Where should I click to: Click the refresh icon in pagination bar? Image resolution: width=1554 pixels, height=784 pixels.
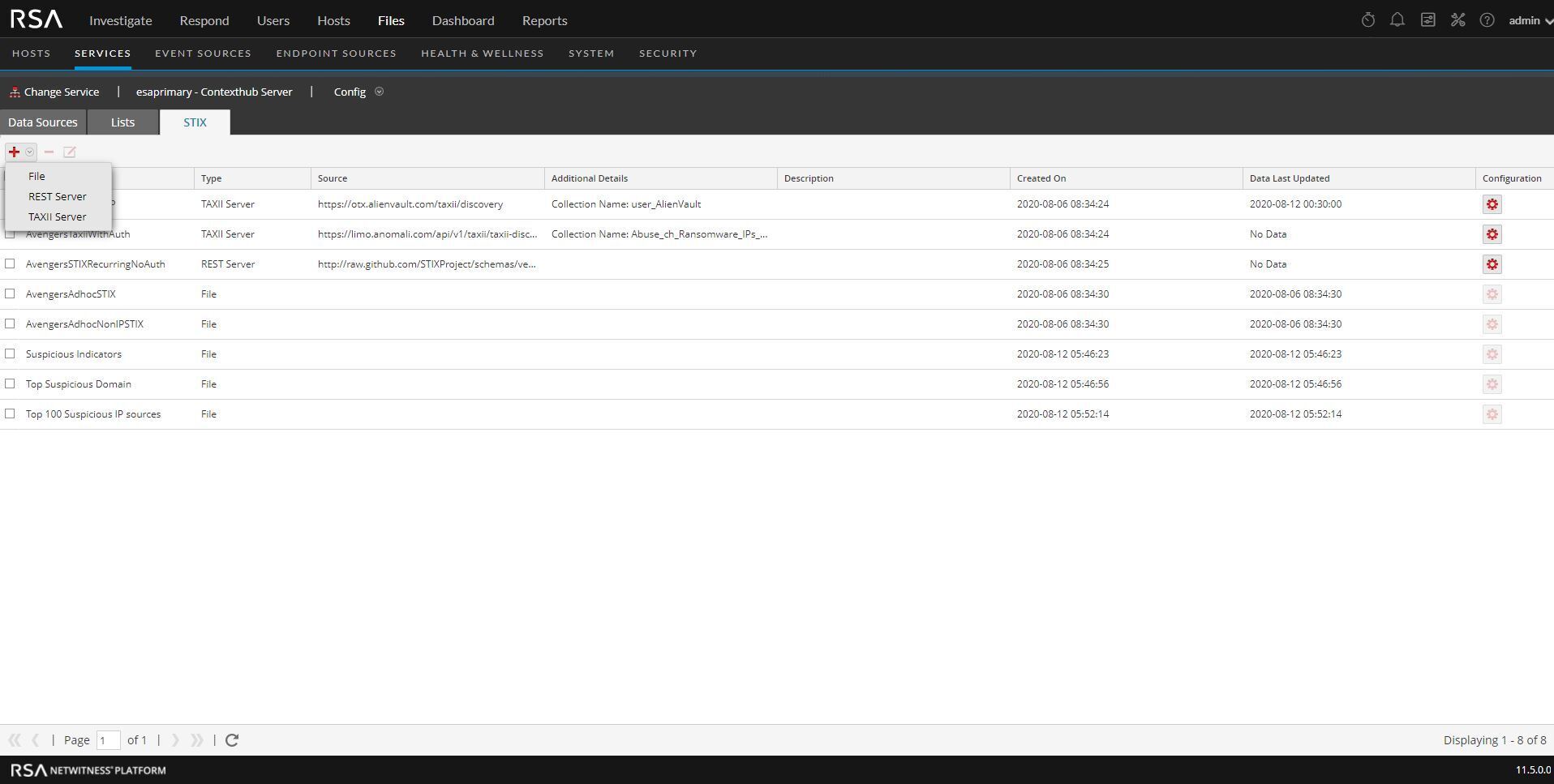[x=232, y=740]
